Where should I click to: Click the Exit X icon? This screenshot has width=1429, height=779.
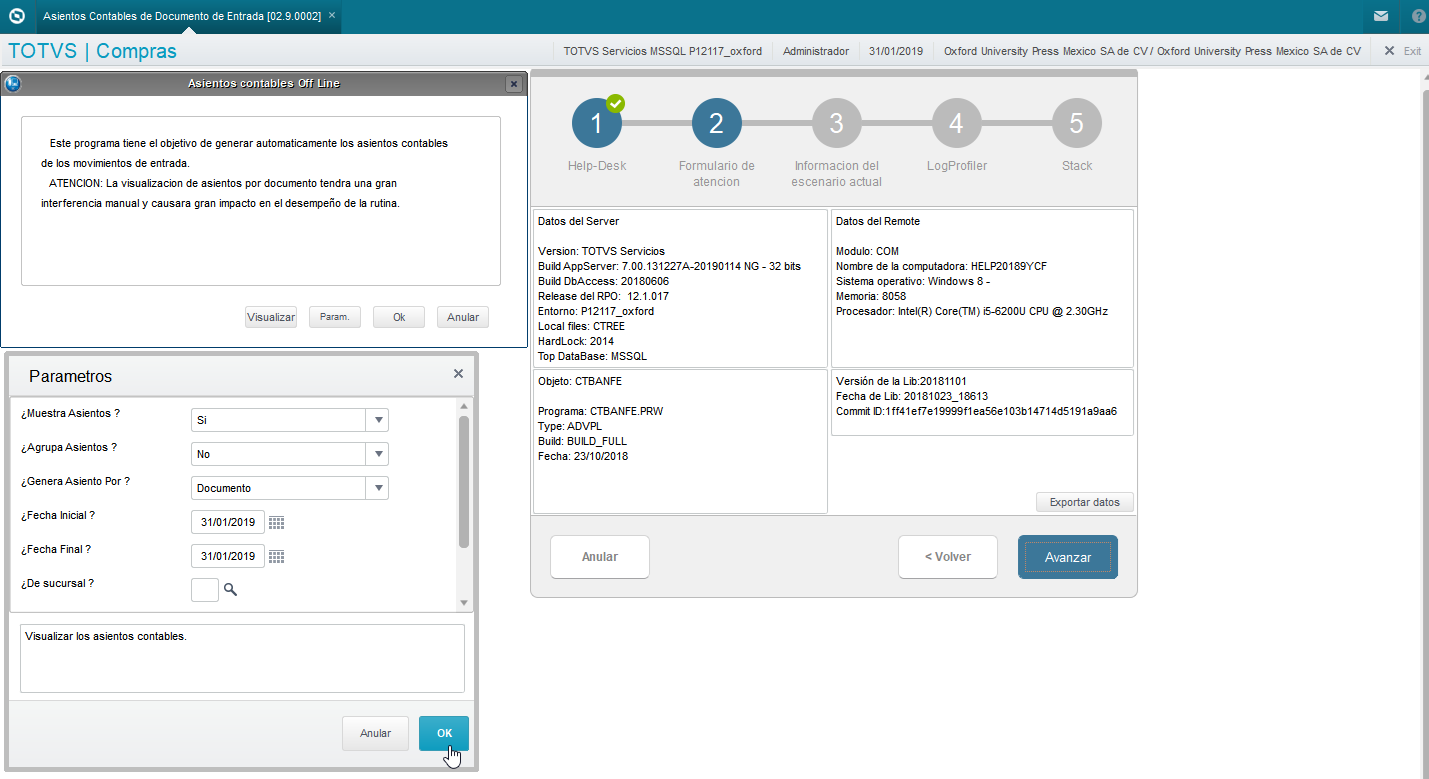click(1389, 51)
